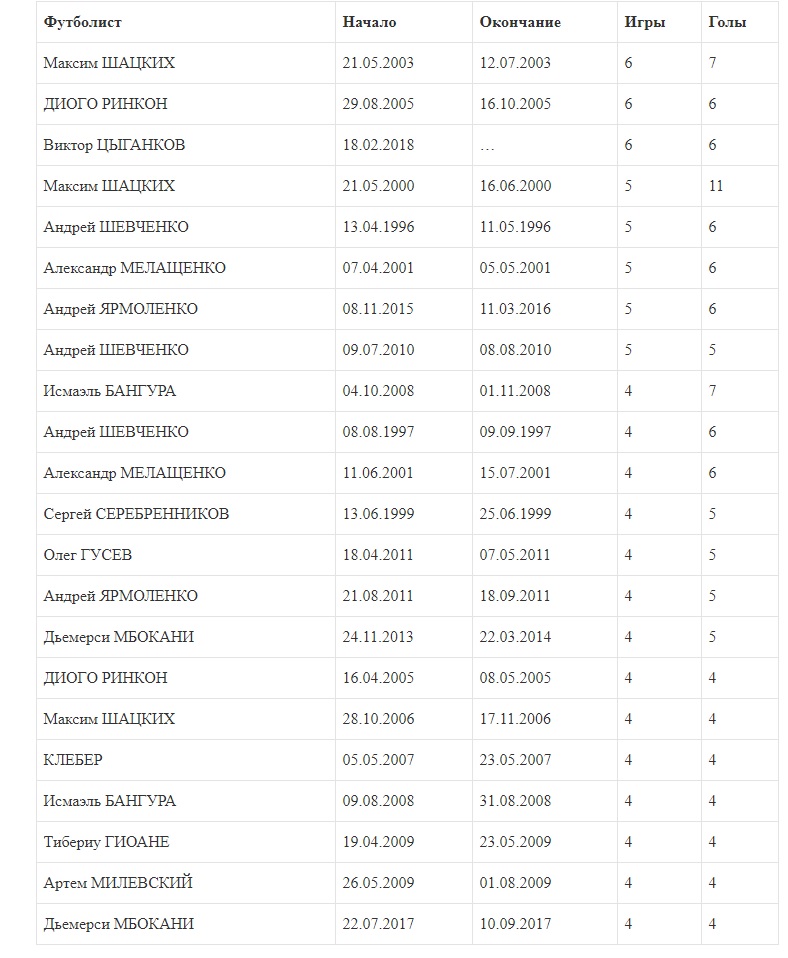Click the Виктор ЦЫГАНКОВ name cell
Image resolution: width=788 pixels, height=958 pixels.
[114, 145]
